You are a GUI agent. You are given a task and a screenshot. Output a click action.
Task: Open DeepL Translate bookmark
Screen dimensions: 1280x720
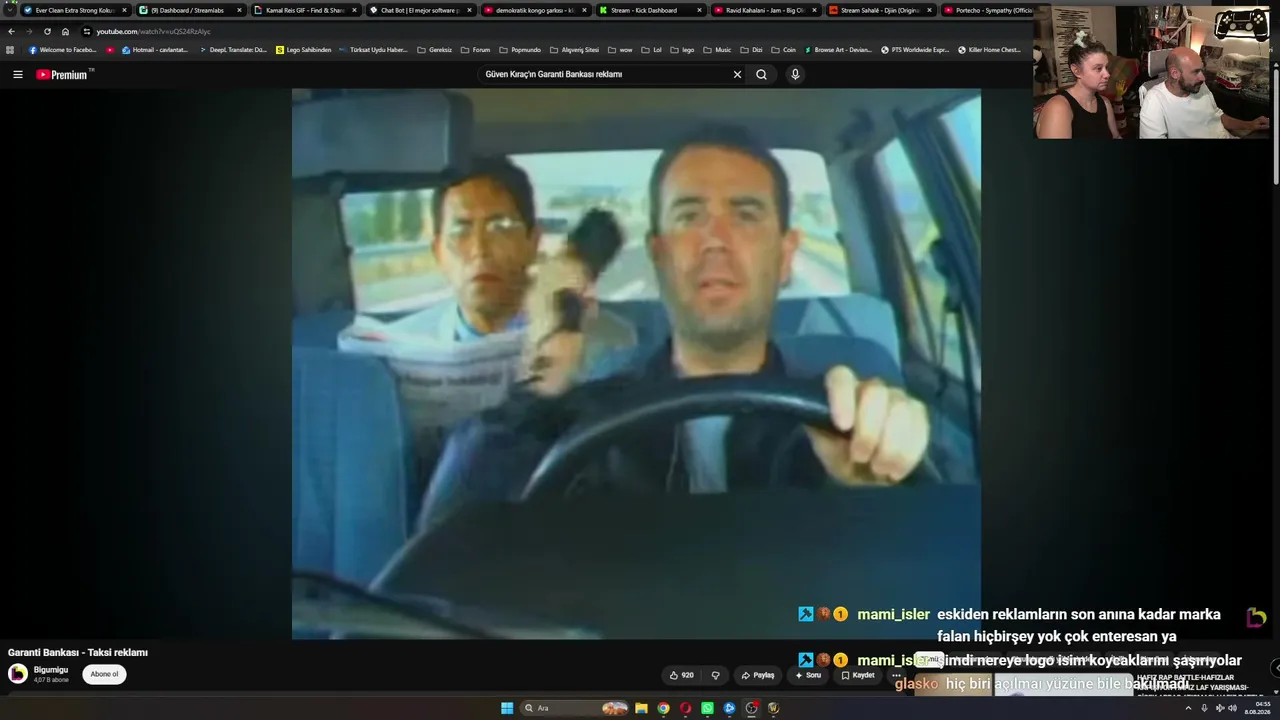tap(233, 49)
